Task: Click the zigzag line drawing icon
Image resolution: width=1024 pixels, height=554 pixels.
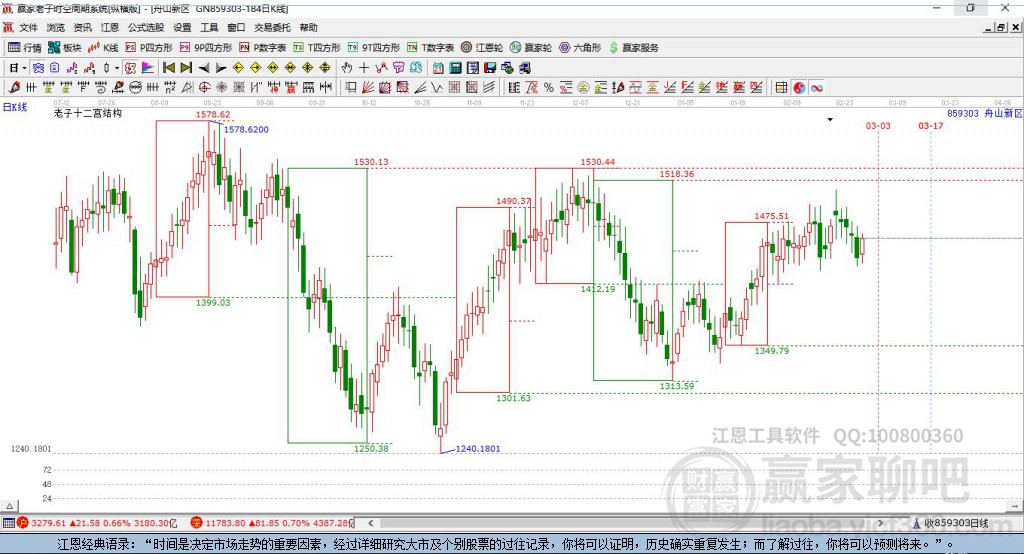Action: pyautogui.click(x=437, y=88)
